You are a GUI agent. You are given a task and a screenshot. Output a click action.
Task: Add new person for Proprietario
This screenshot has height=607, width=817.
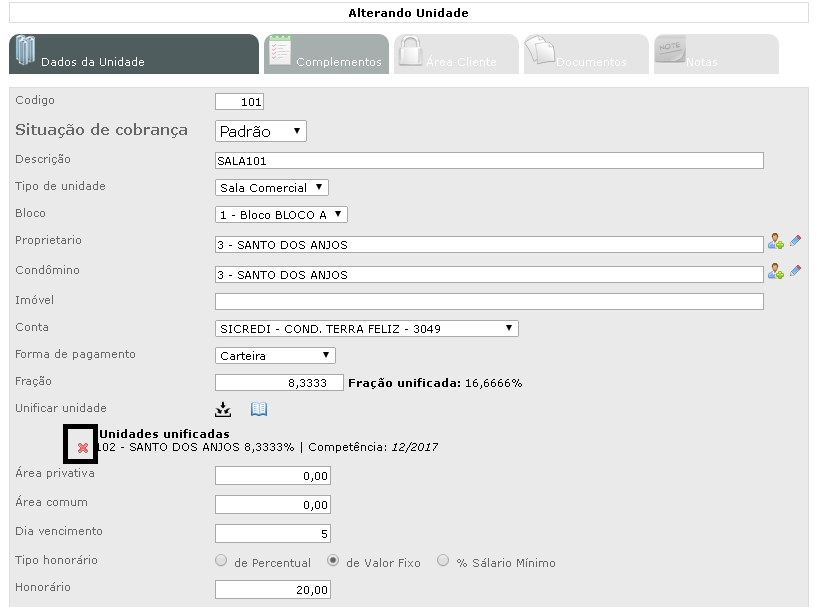tap(776, 242)
